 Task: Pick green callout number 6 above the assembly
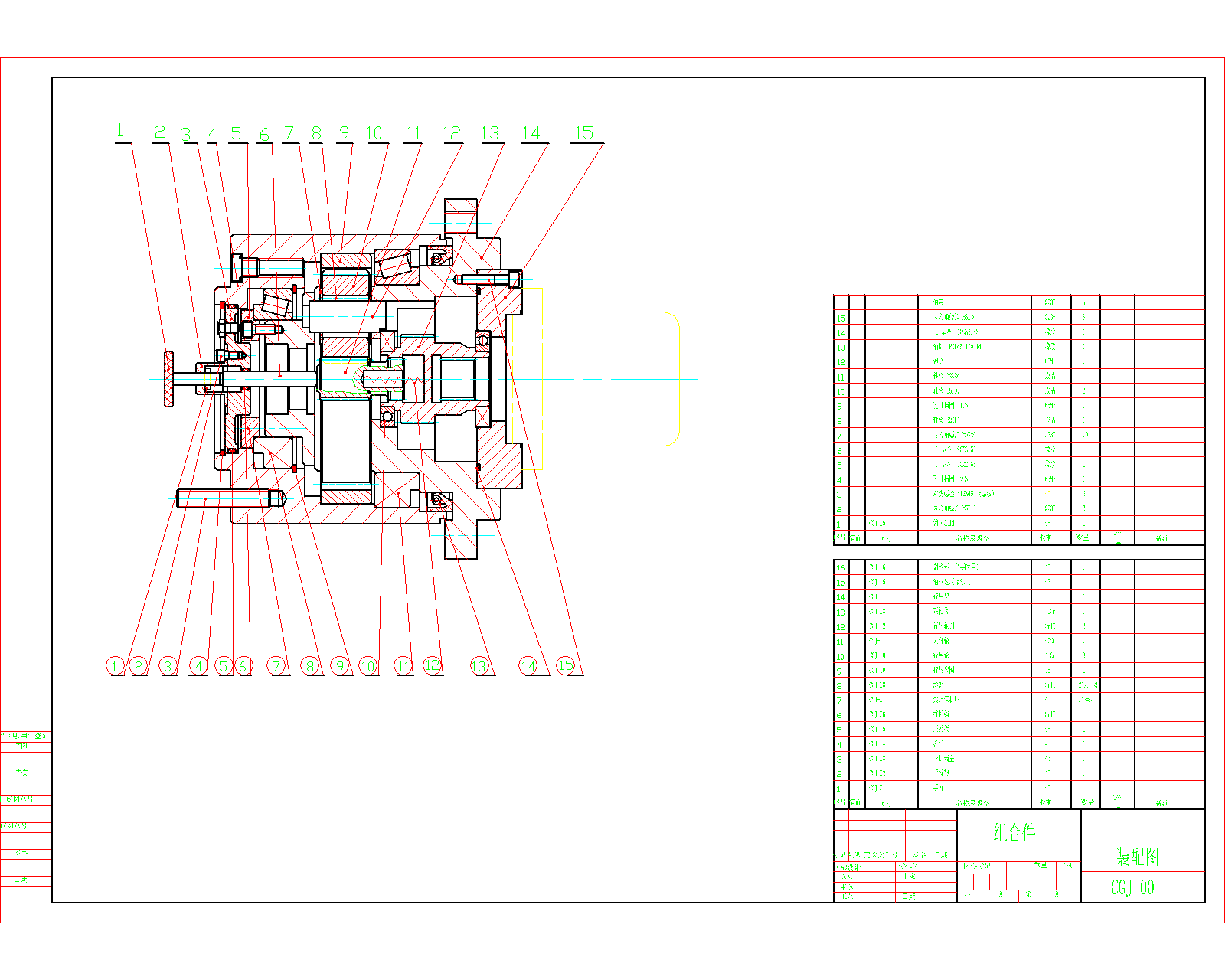pyautogui.click(x=264, y=135)
